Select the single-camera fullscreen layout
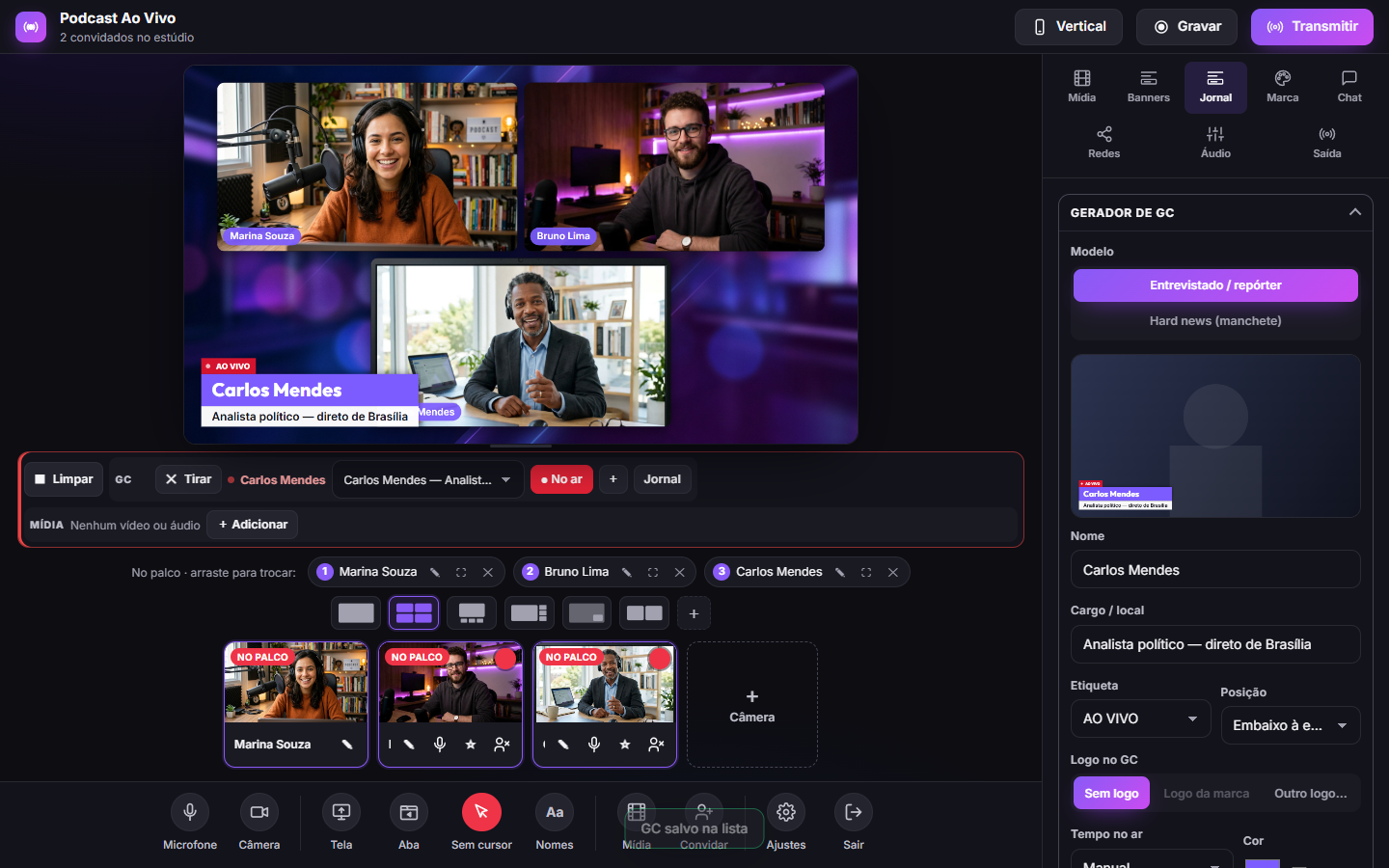This screenshot has height=868, width=1389. coord(356,613)
